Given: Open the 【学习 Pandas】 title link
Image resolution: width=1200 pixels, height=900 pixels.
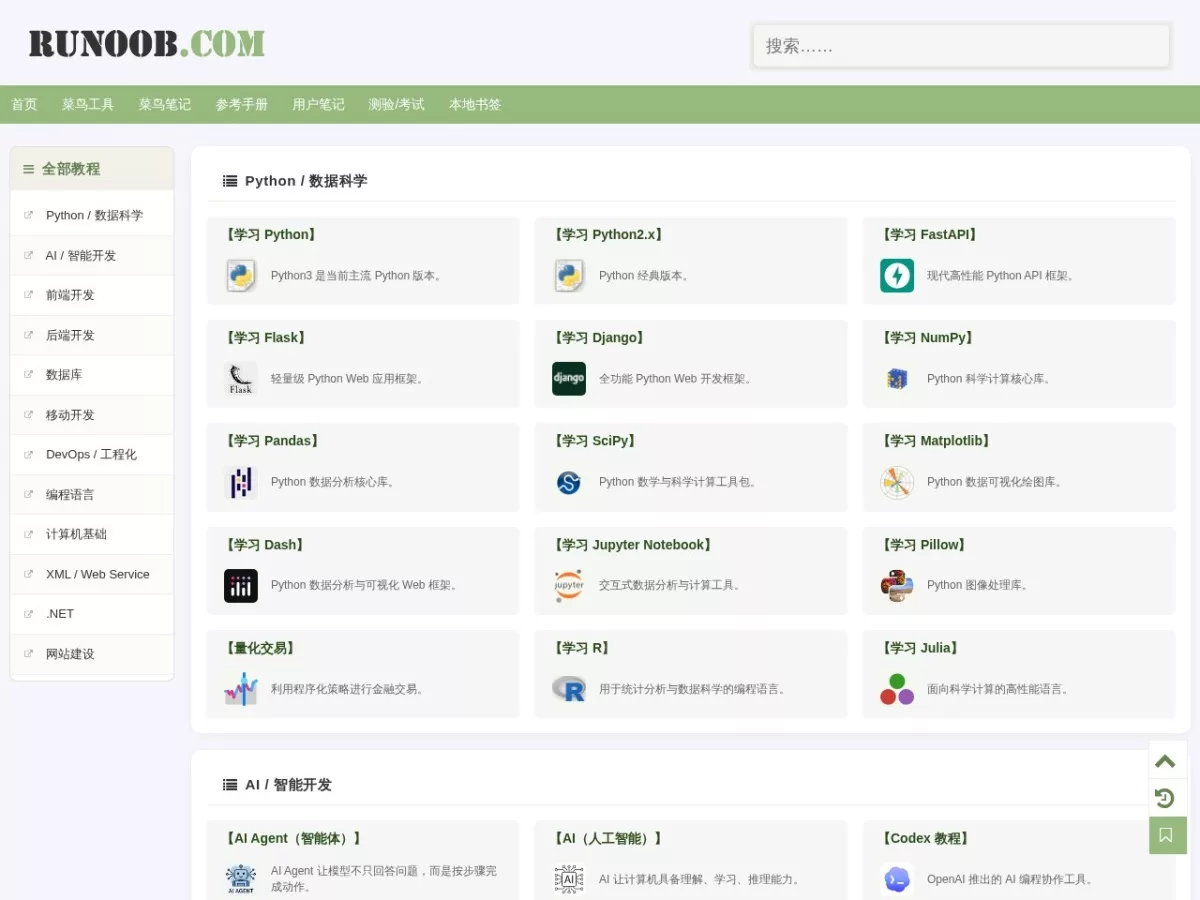Looking at the screenshot, I should click(273, 441).
